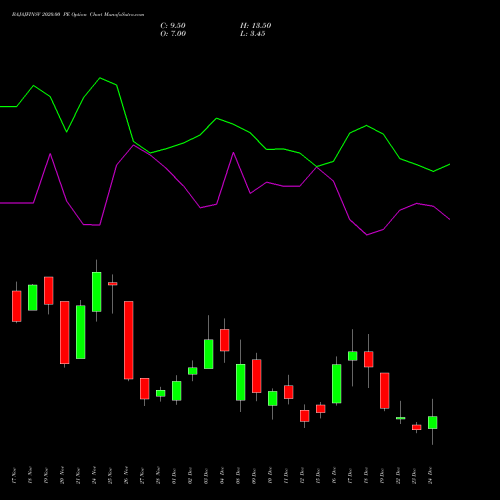Click the '10 Dec' date label
This screenshot has width=500, height=500.
(x=270, y=475)
